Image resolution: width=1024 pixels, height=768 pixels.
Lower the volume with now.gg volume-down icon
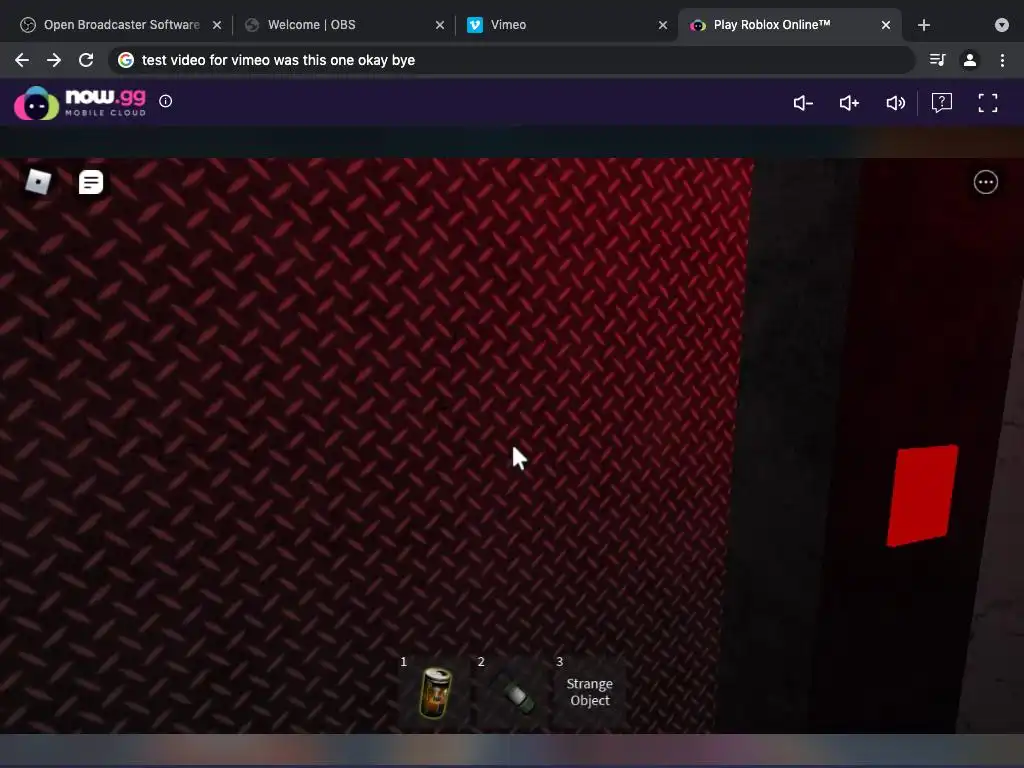(x=803, y=103)
